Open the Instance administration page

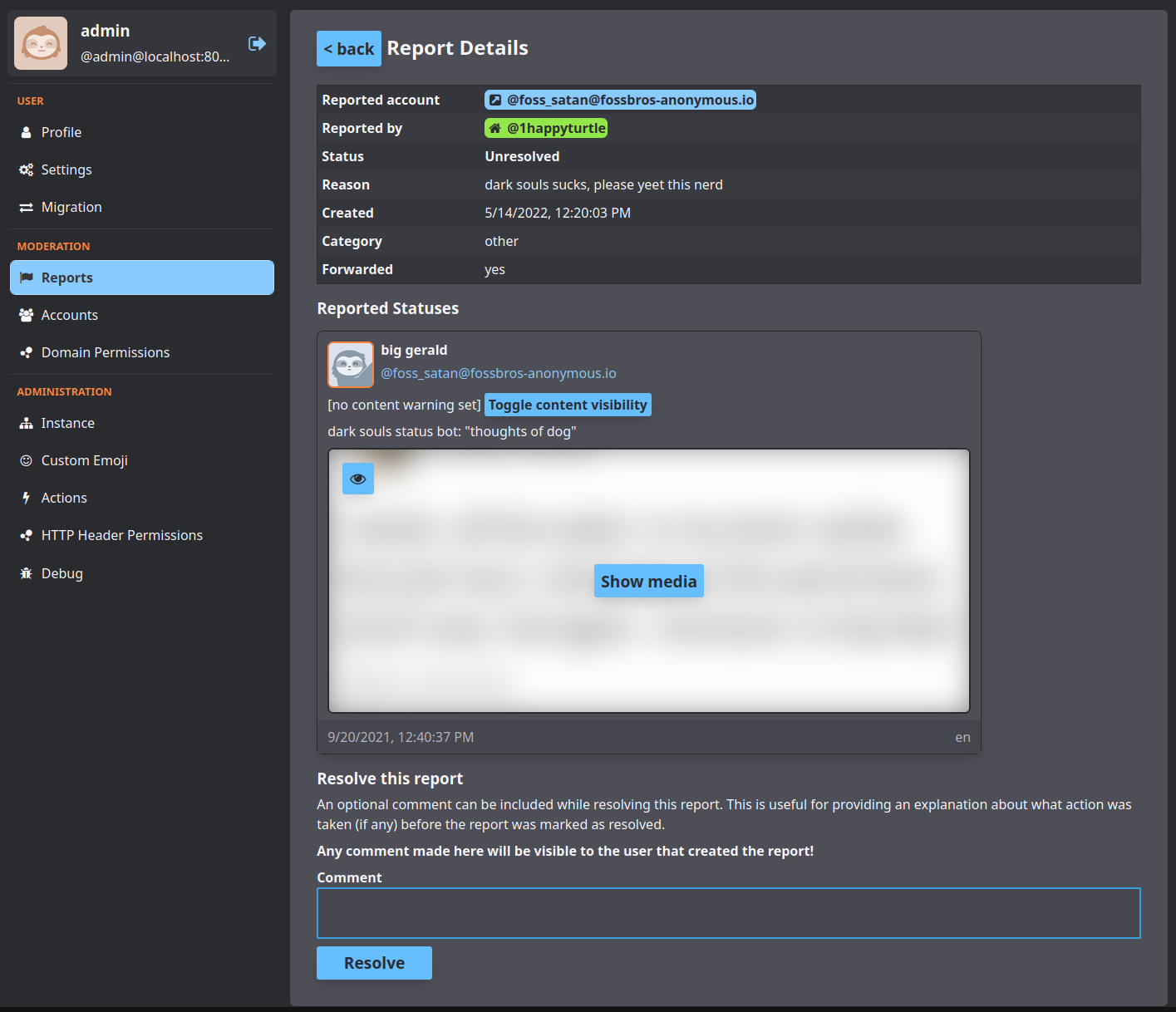tap(26, 423)
